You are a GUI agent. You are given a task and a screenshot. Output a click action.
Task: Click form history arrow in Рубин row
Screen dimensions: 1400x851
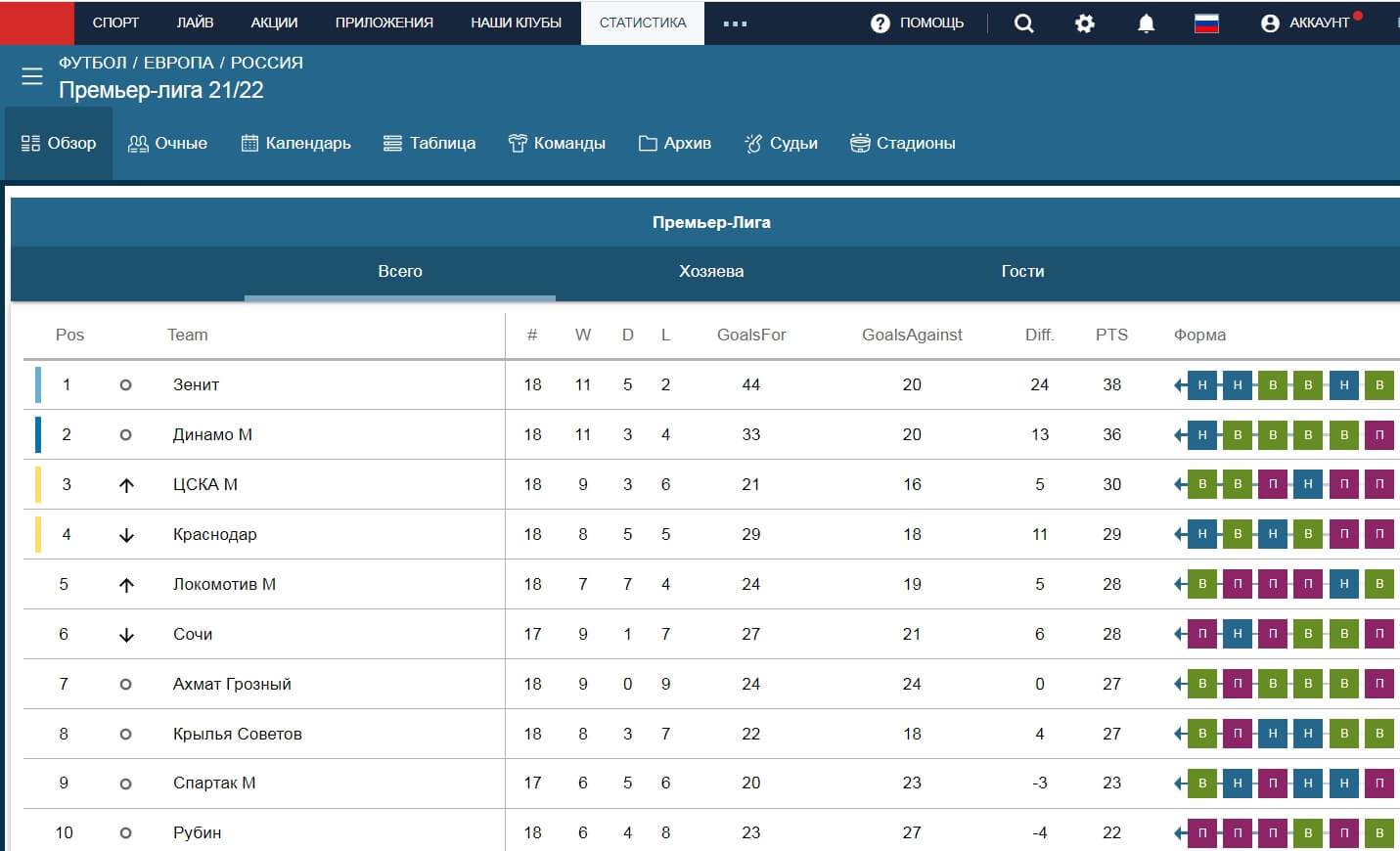(1180, 833)
